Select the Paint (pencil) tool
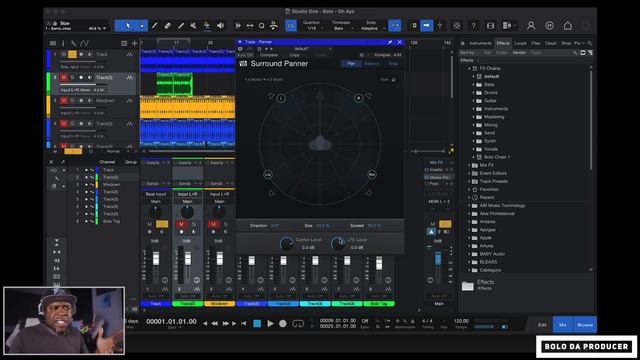Screen dimensions: 640x360 (181, 26)
